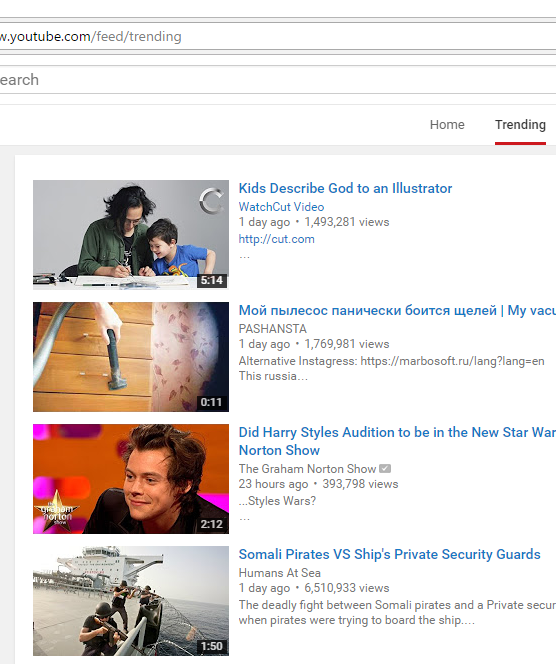Viewport: 556px width, 664px height.
Task: Open the vacuum cleaner video thumbnail
Action: click(131, 357)
